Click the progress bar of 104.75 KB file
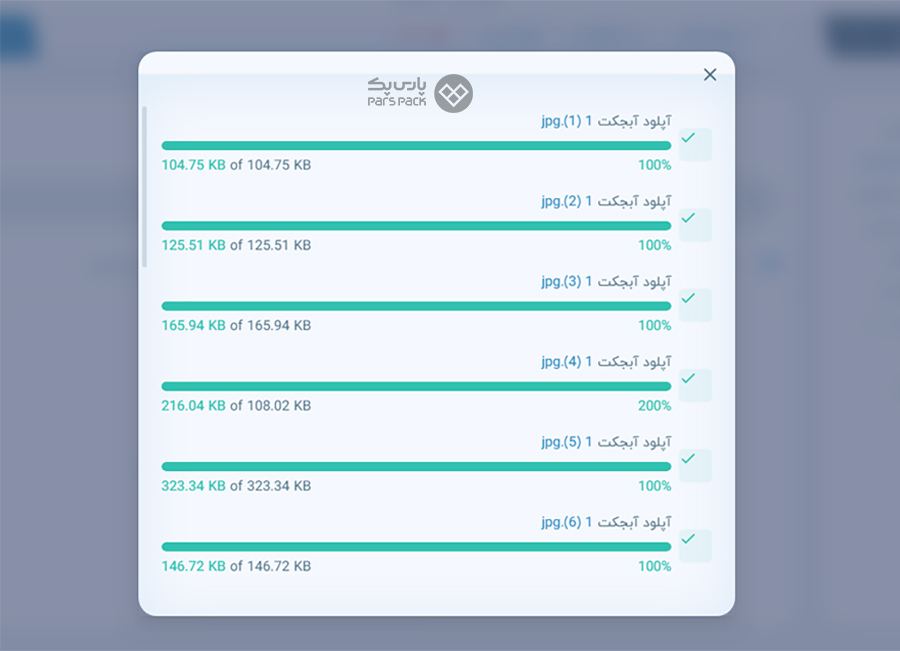900x651 pixels. (416, 145)
